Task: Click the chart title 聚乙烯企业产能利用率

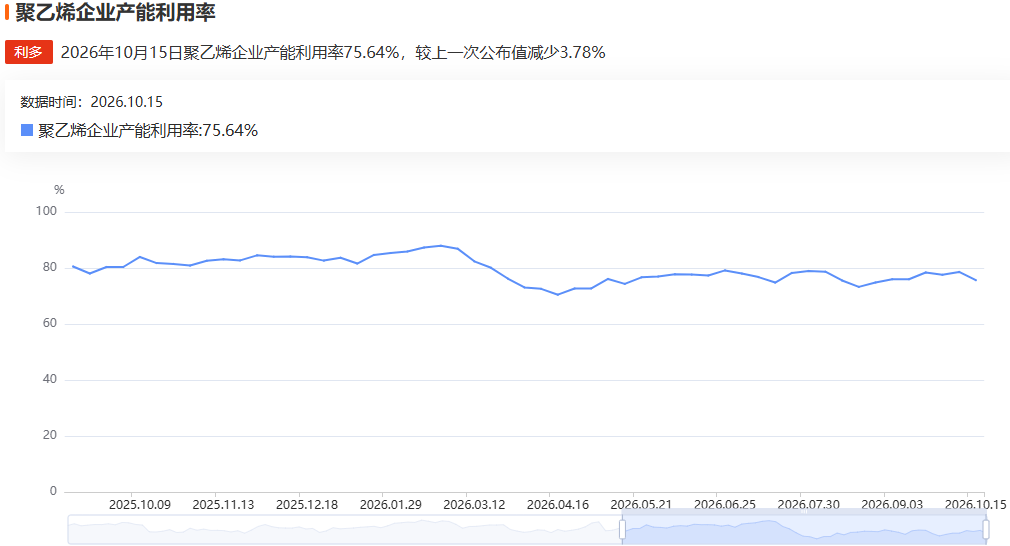Action: point(115,12)
